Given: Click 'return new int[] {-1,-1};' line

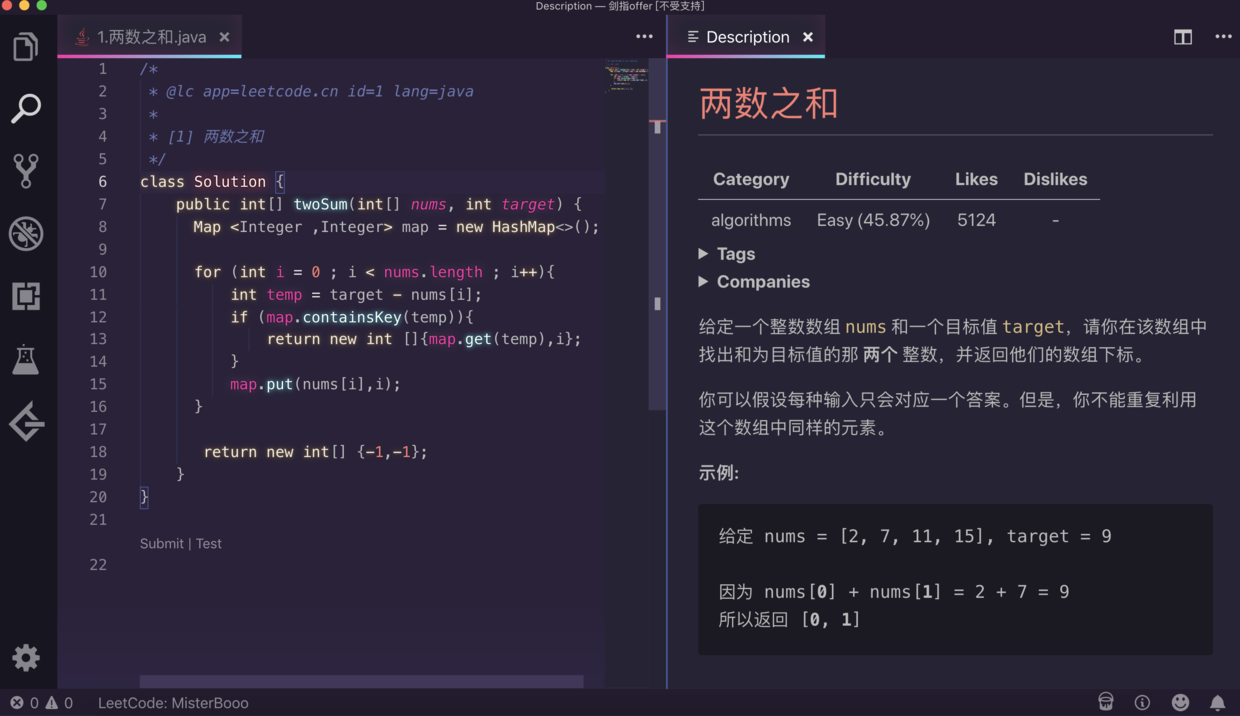Looking at the screenshot, I should pos(315,452).
